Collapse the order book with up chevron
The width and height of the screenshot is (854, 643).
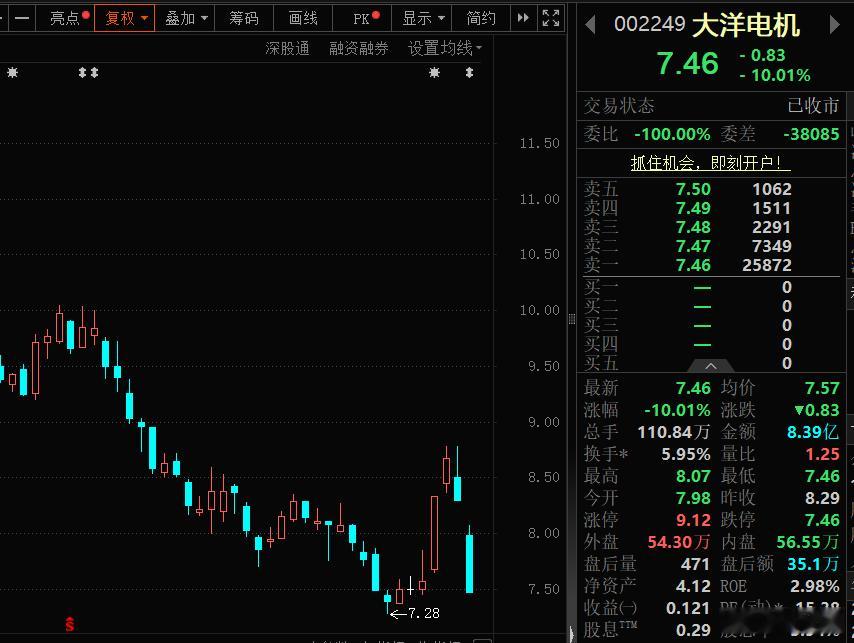(x=711, y=366)
